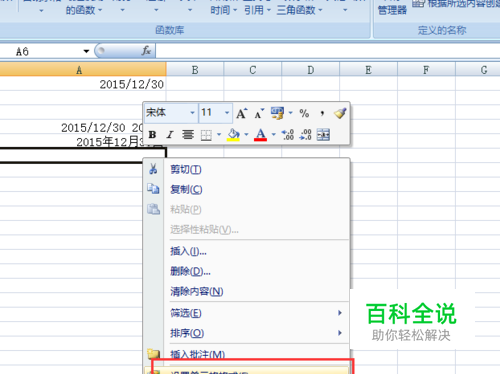Expand the Borders dropdown arrow
Viewport: 500px width, 374px height.
click(219, 134)
